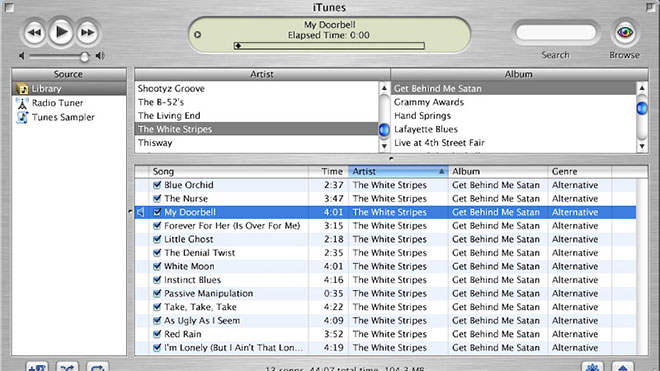Toggle the Little Ghost checkbox

tap(157, 239)
